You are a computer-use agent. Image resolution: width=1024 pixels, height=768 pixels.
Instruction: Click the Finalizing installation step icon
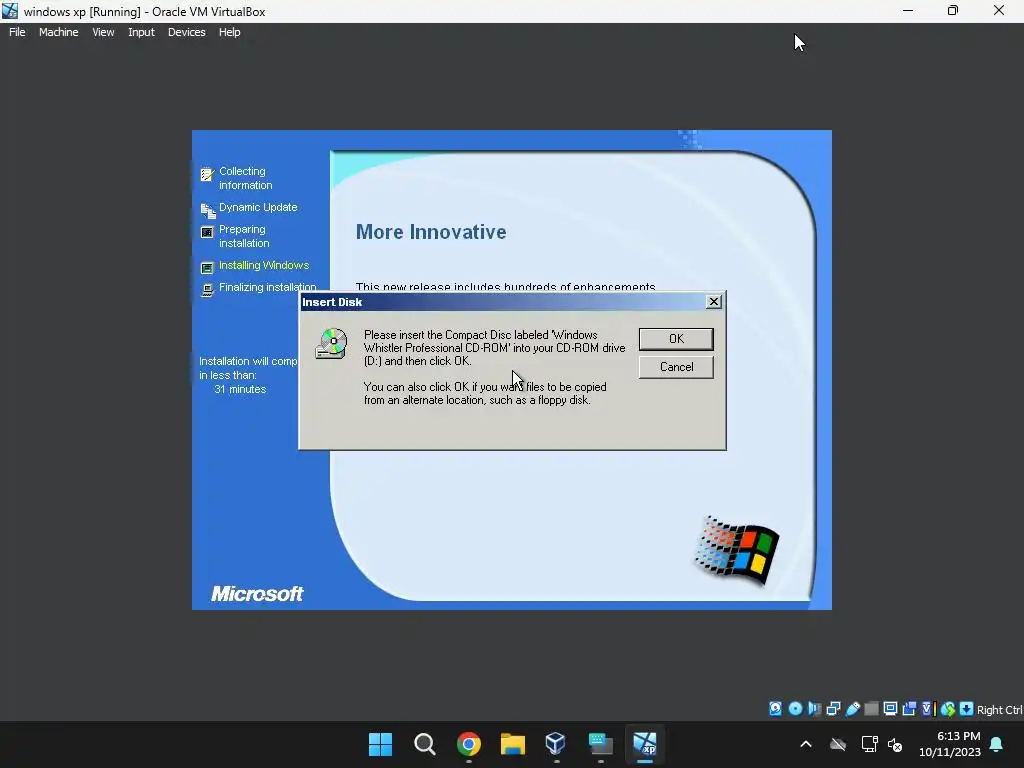click(x=207, y=290)
